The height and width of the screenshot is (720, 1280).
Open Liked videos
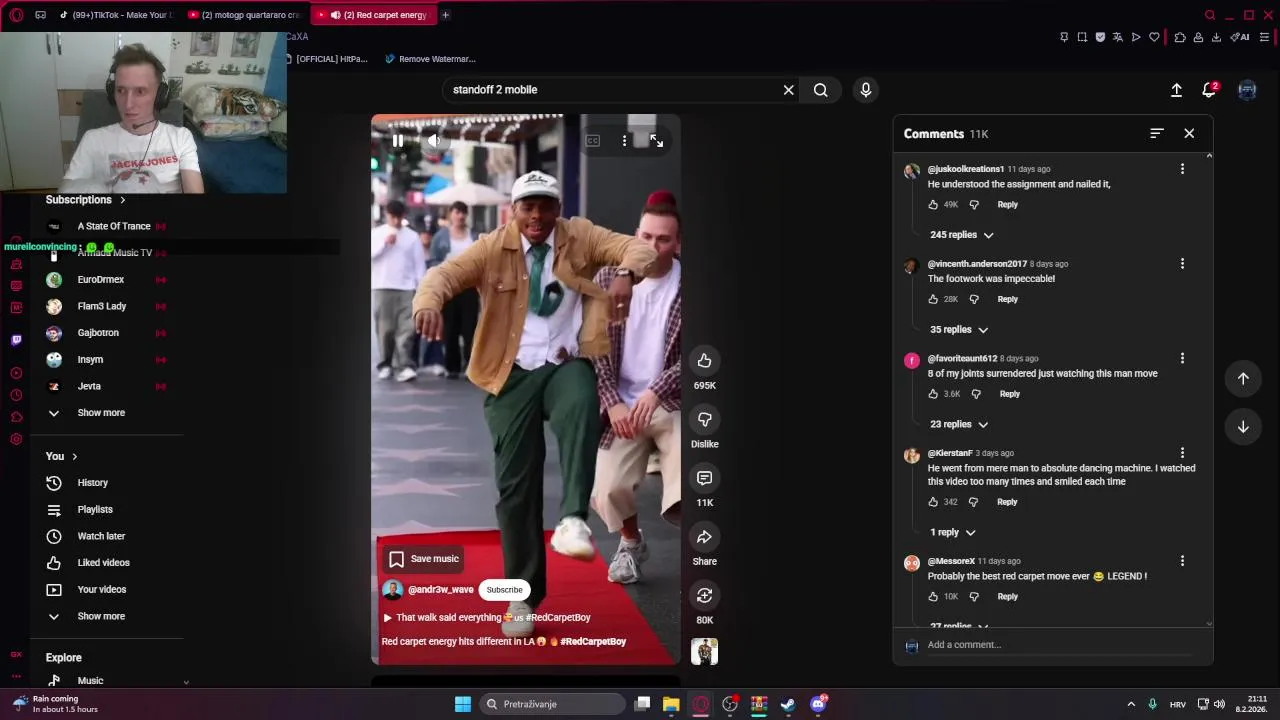point(103,563)
